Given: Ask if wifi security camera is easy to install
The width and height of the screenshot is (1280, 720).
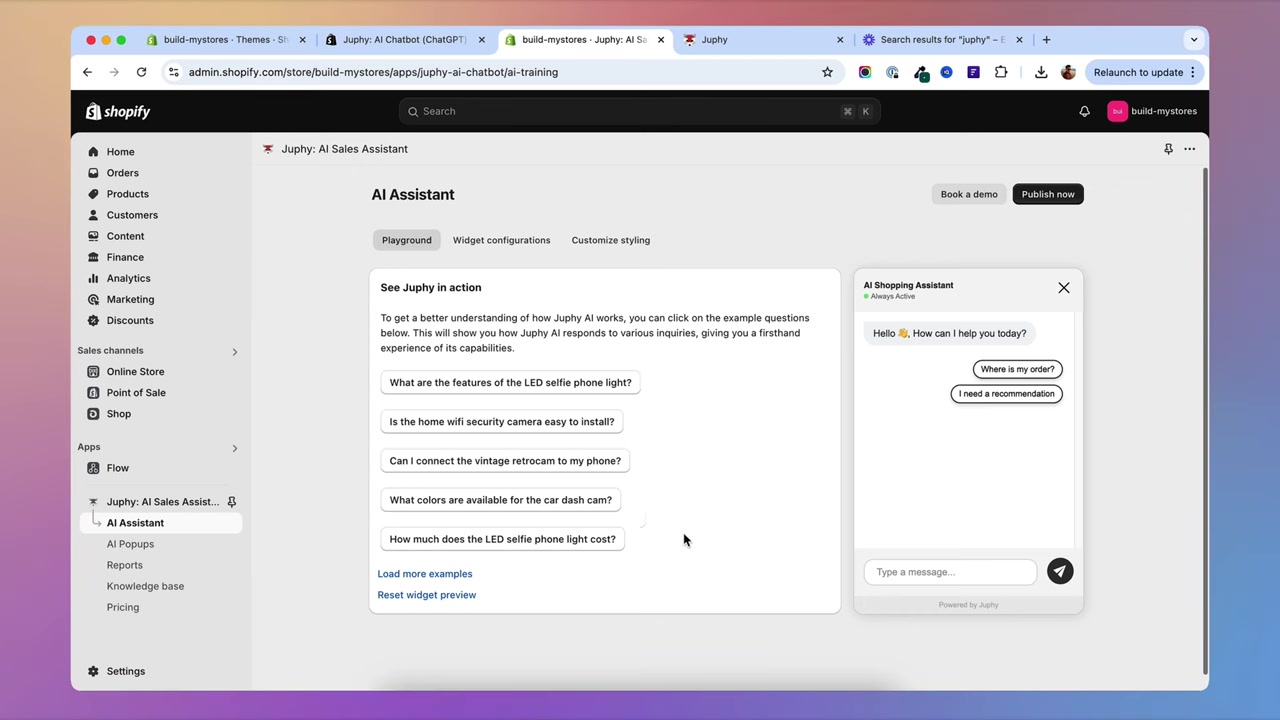Looking at the screenshot, I should 502,421.
